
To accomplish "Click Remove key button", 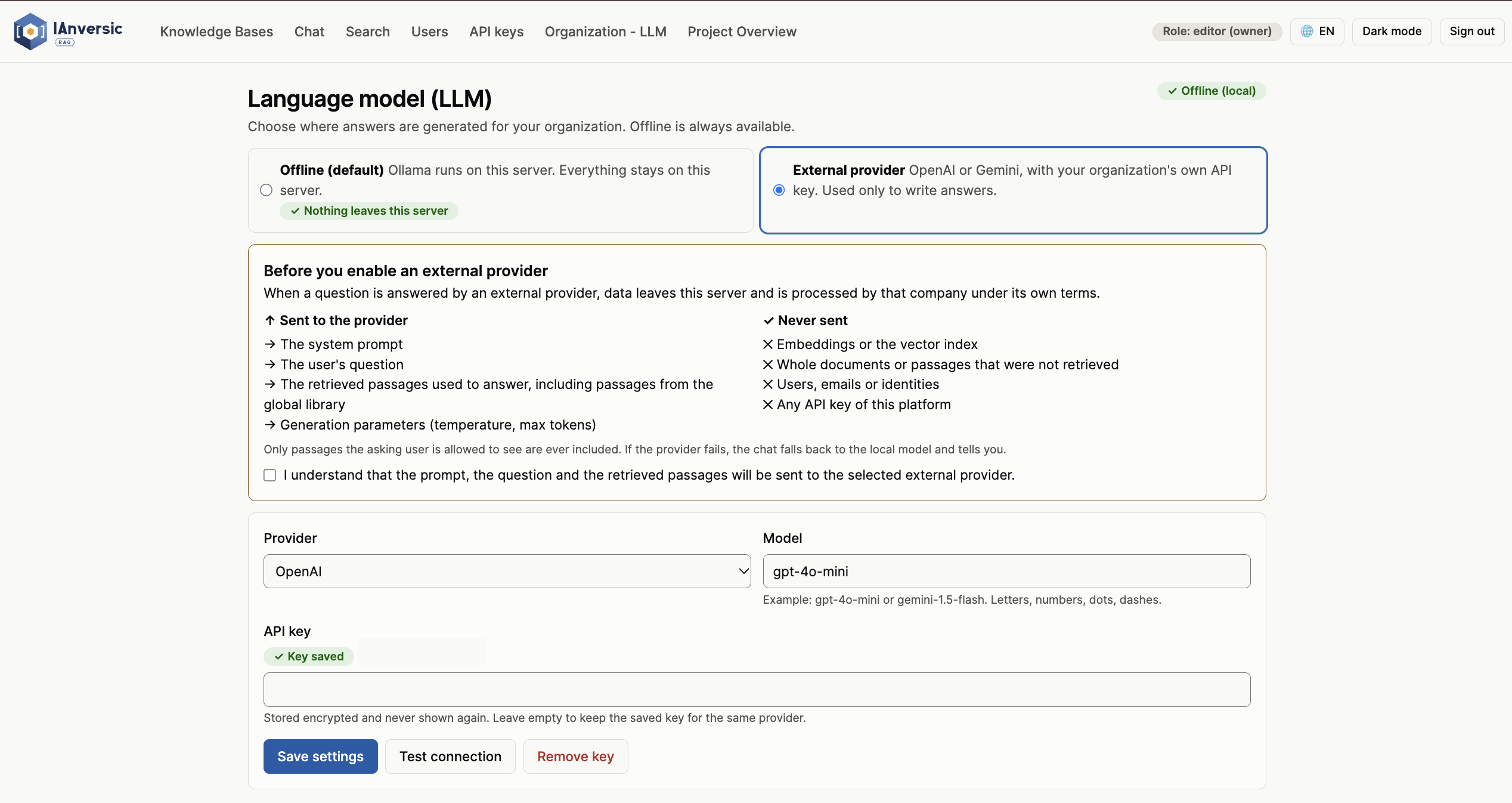I will 575,756.
